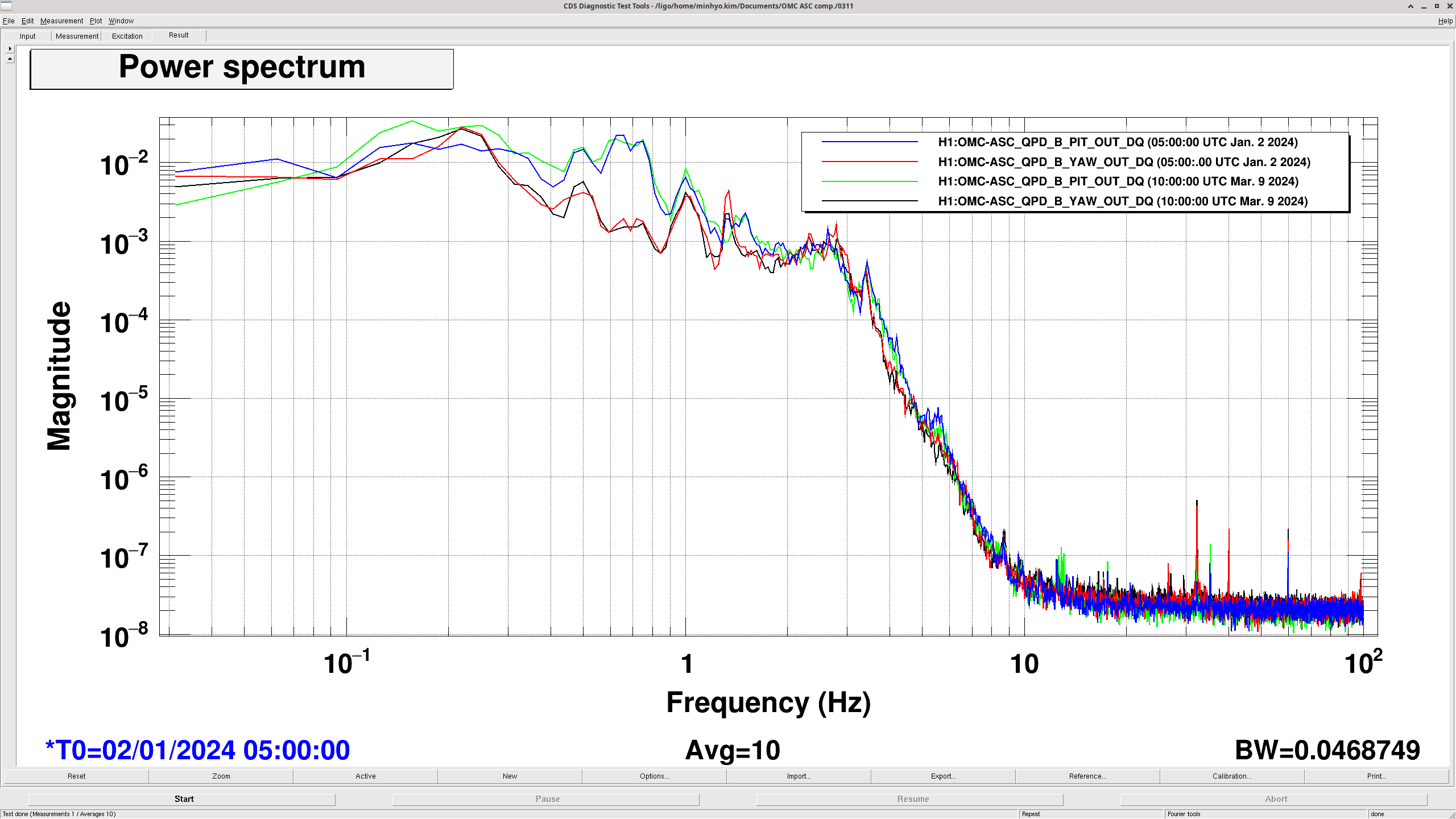This screenshot has width=1456, height=819.
Task: Switch to the Excitation tab
Action: tap(127, 36)
